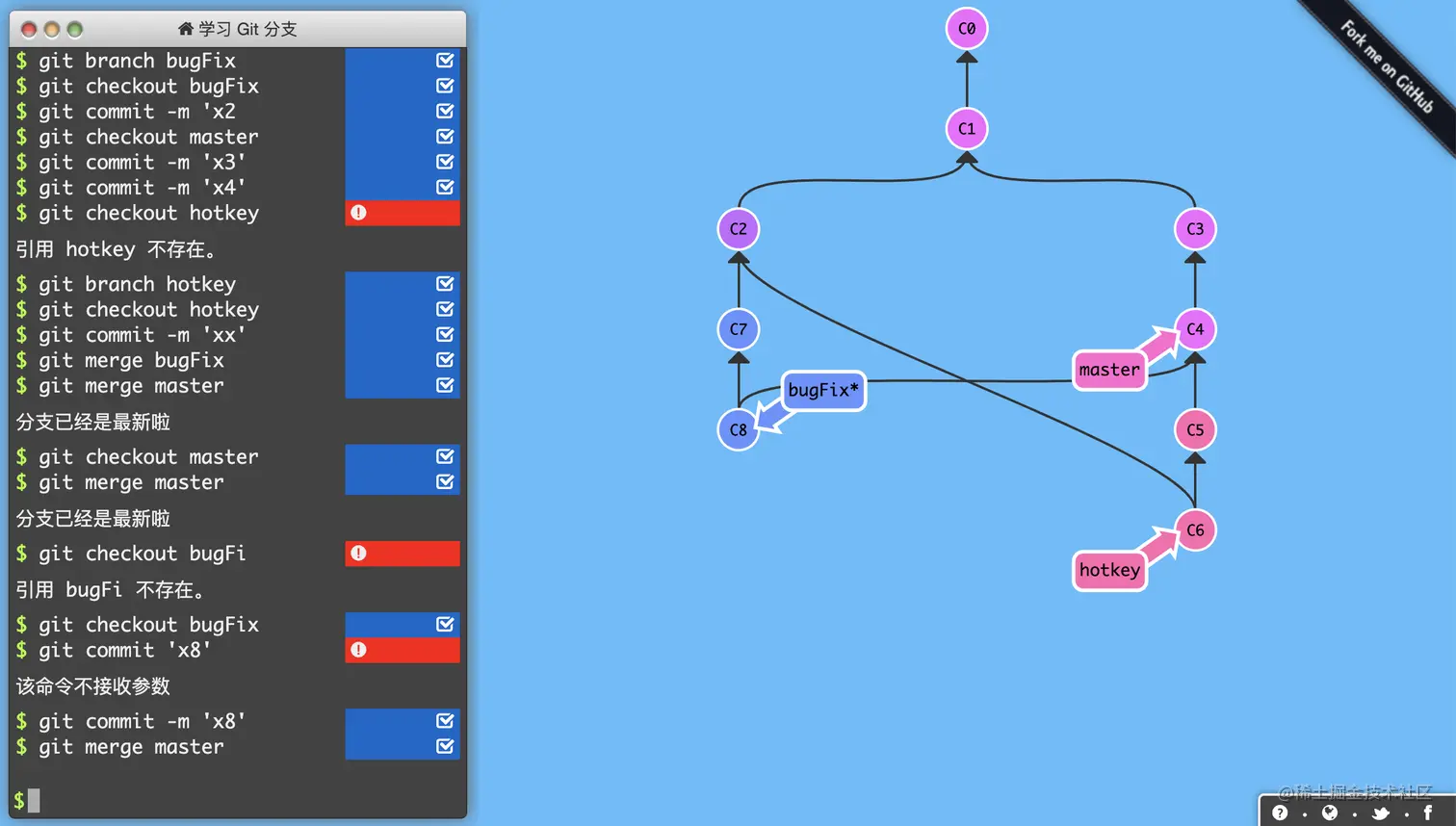Open the Facebook icon

(1428, 813)
